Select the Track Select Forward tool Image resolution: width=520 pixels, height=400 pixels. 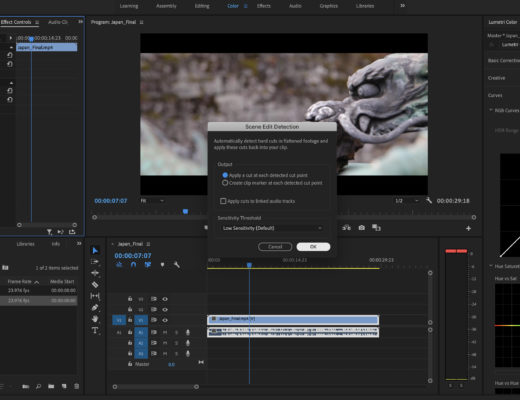95,262
